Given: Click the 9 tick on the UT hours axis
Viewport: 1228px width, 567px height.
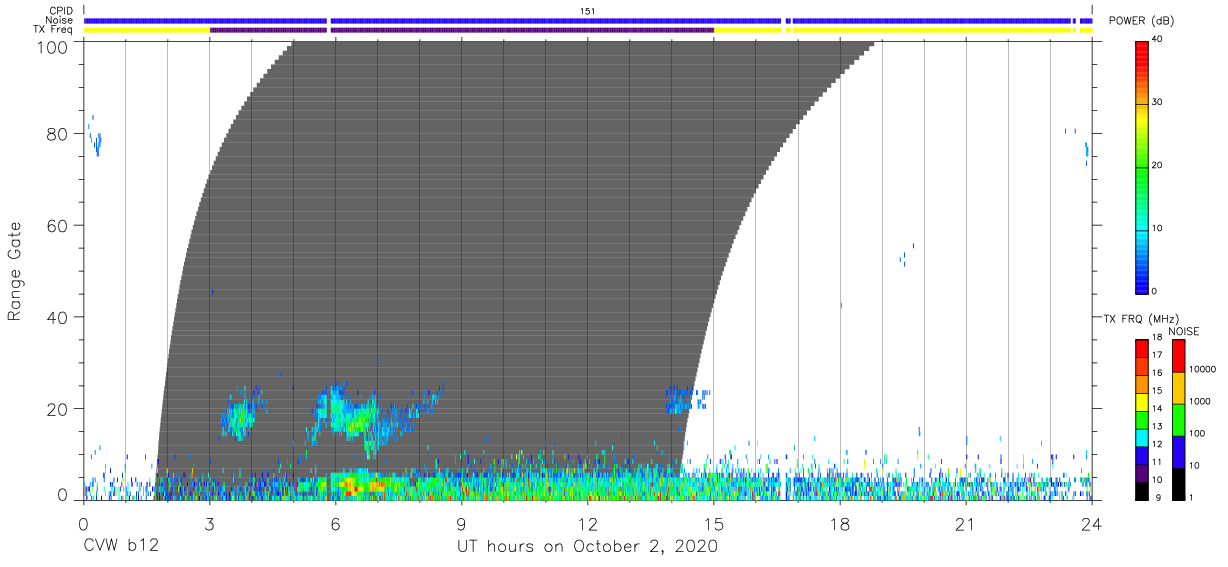Looking at the screenshot, I should [462, 524].
